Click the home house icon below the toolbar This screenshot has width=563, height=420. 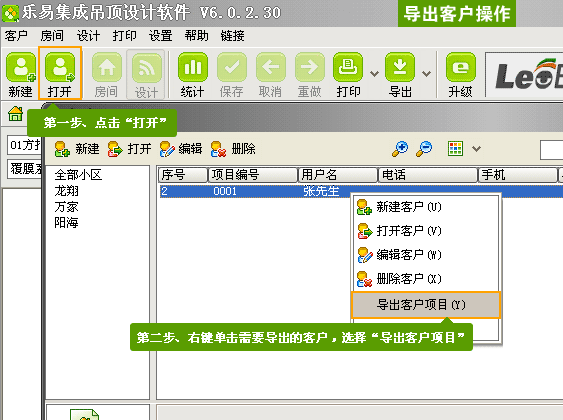[16, 114]
